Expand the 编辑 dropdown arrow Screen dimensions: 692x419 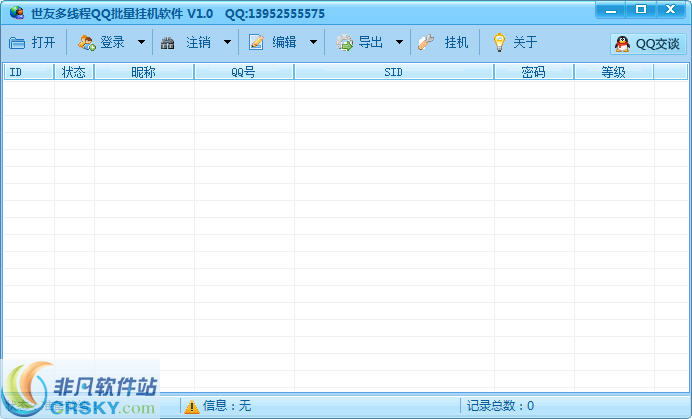click(x=313, y=42)
